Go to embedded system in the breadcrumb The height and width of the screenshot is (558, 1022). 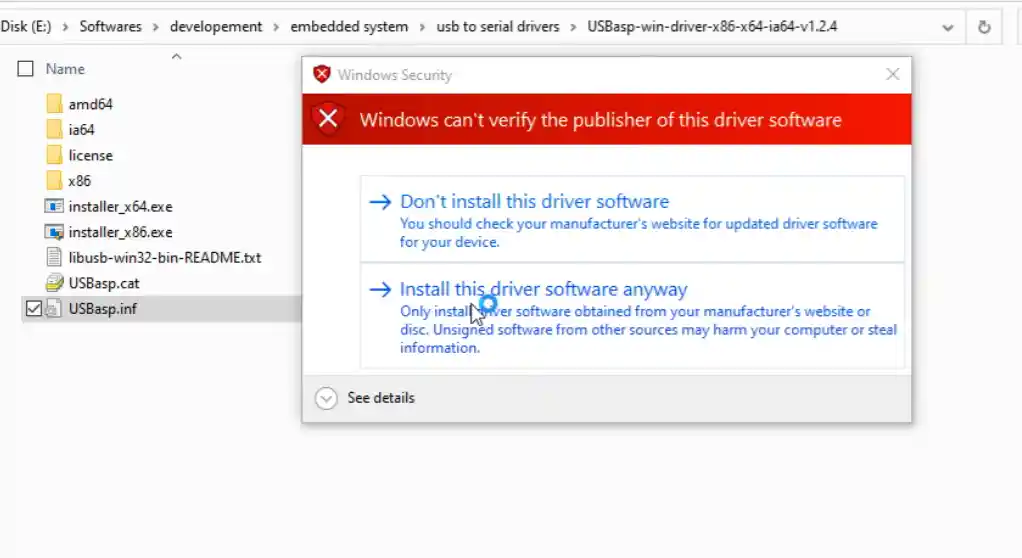click(x=349, y=27)
